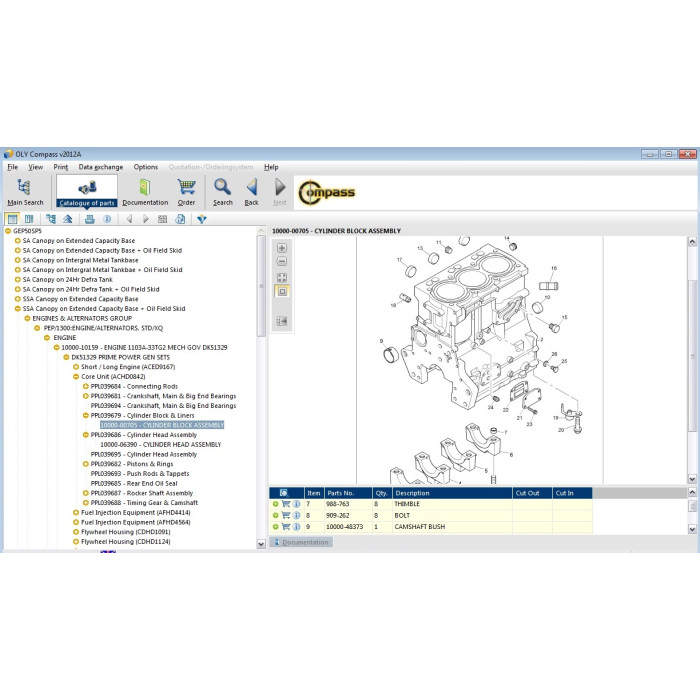700x700 pixels.
Task: Click the fit-to-window drawing icon
Action: (282, 277)
